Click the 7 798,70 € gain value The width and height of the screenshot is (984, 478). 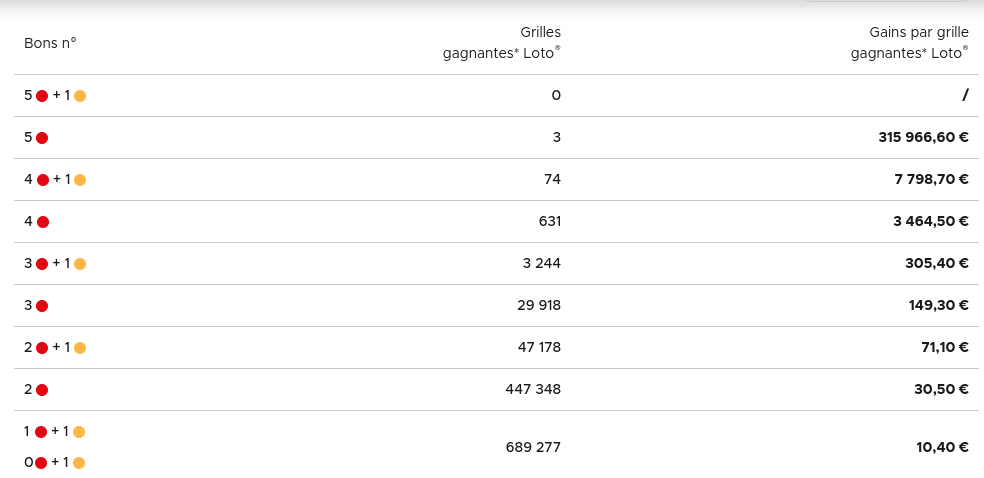[931, 180]
